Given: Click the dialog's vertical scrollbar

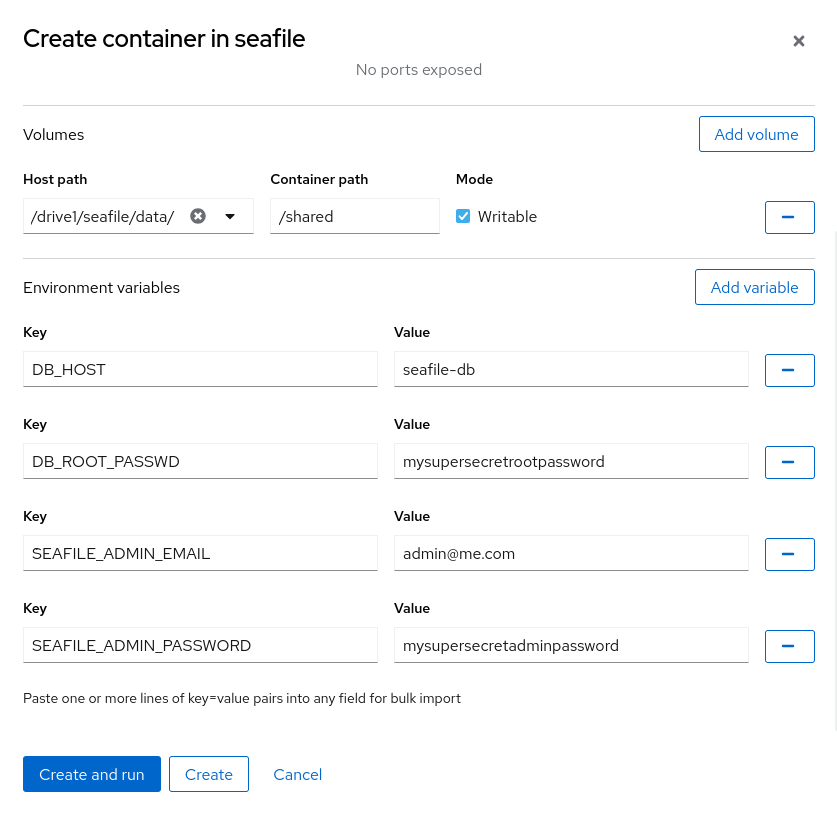Looking at the screenshot, I should (x=833, y=480).
